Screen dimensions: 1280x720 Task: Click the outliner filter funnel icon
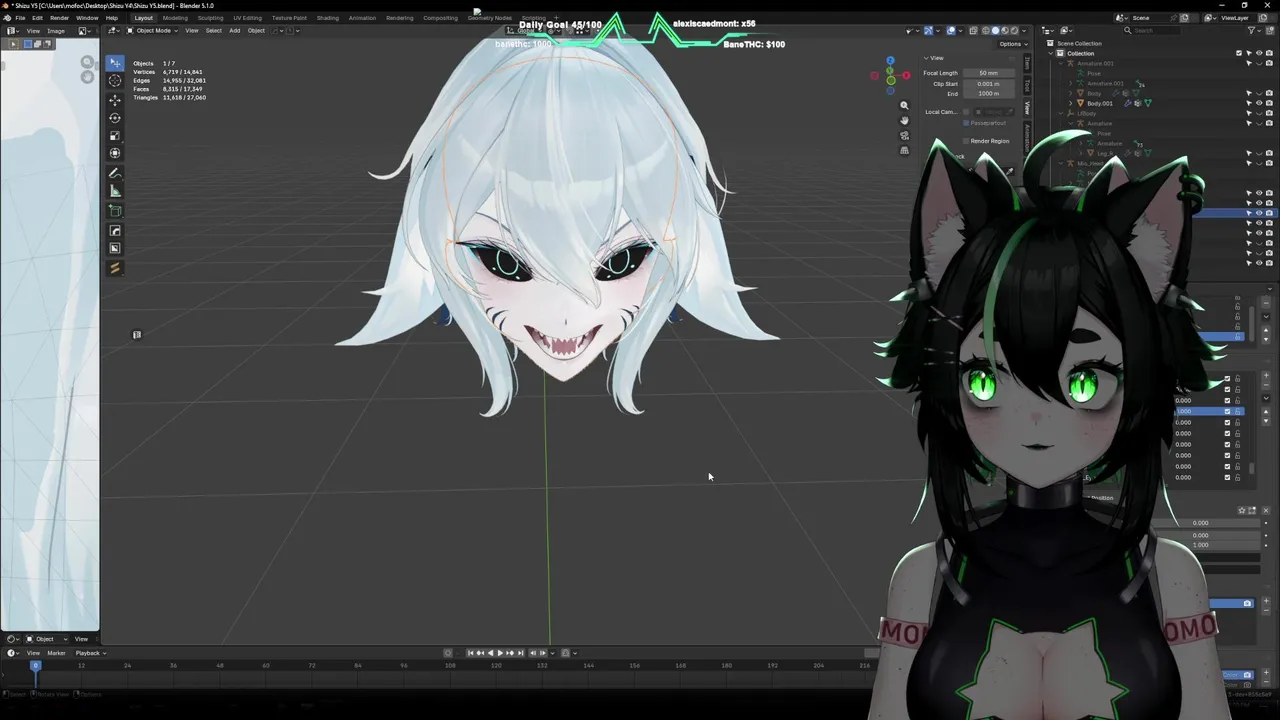[1253, 30]
